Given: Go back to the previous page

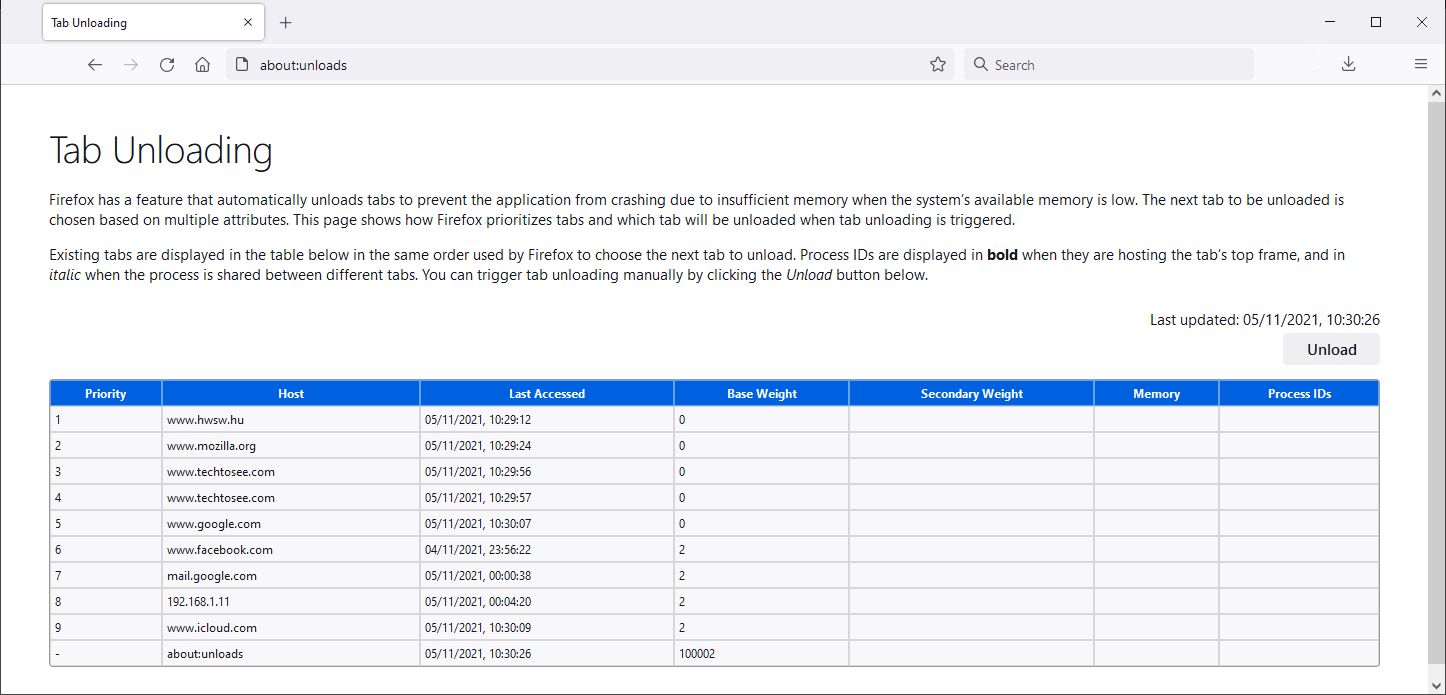Looking at the screenshot, I should (95, 65).
